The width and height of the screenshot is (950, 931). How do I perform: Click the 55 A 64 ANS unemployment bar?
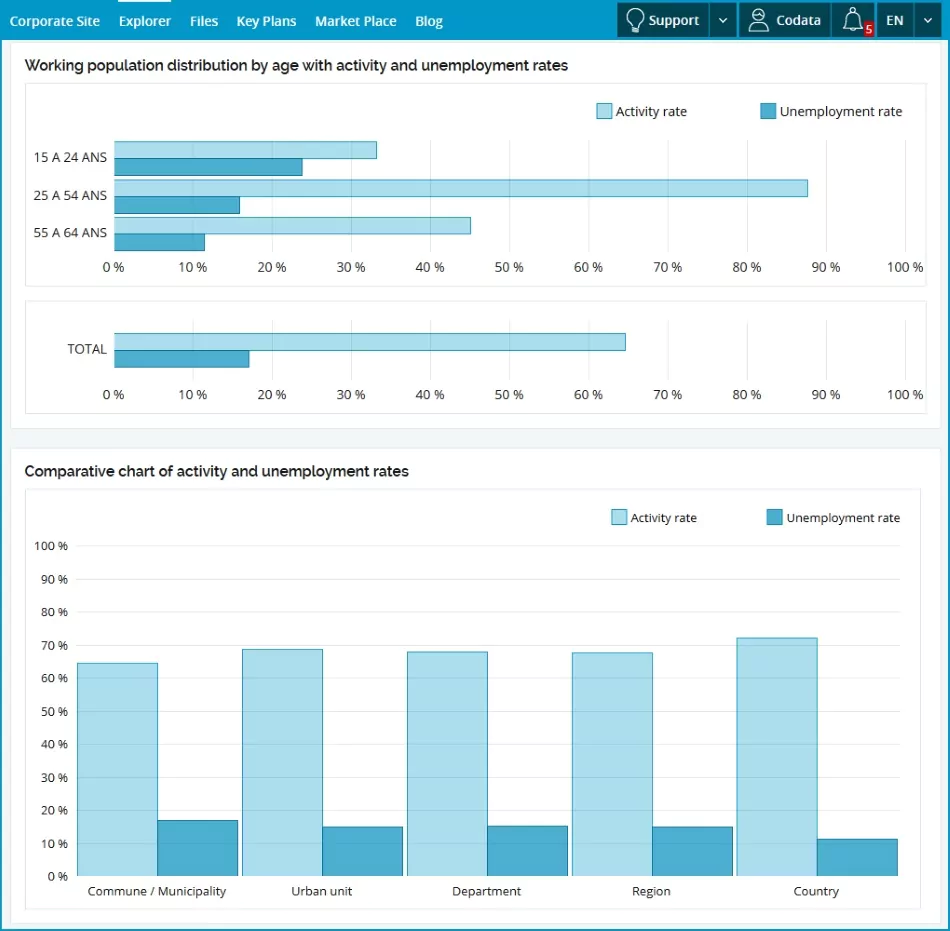click(159, 242)
